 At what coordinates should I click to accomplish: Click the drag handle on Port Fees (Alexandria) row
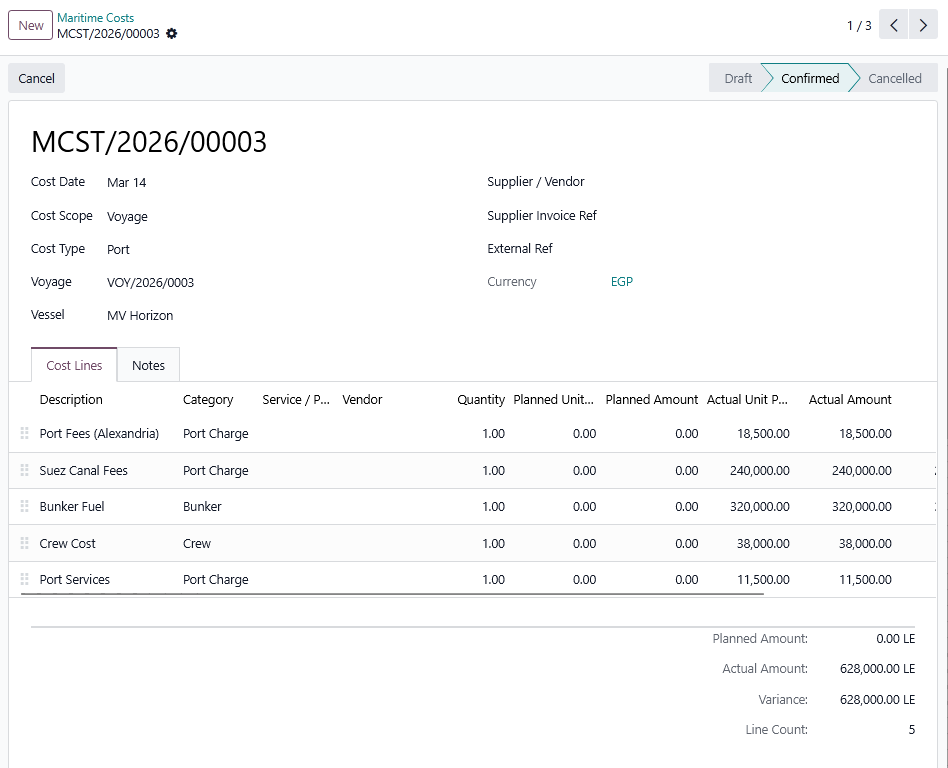[x=22, y=433]
